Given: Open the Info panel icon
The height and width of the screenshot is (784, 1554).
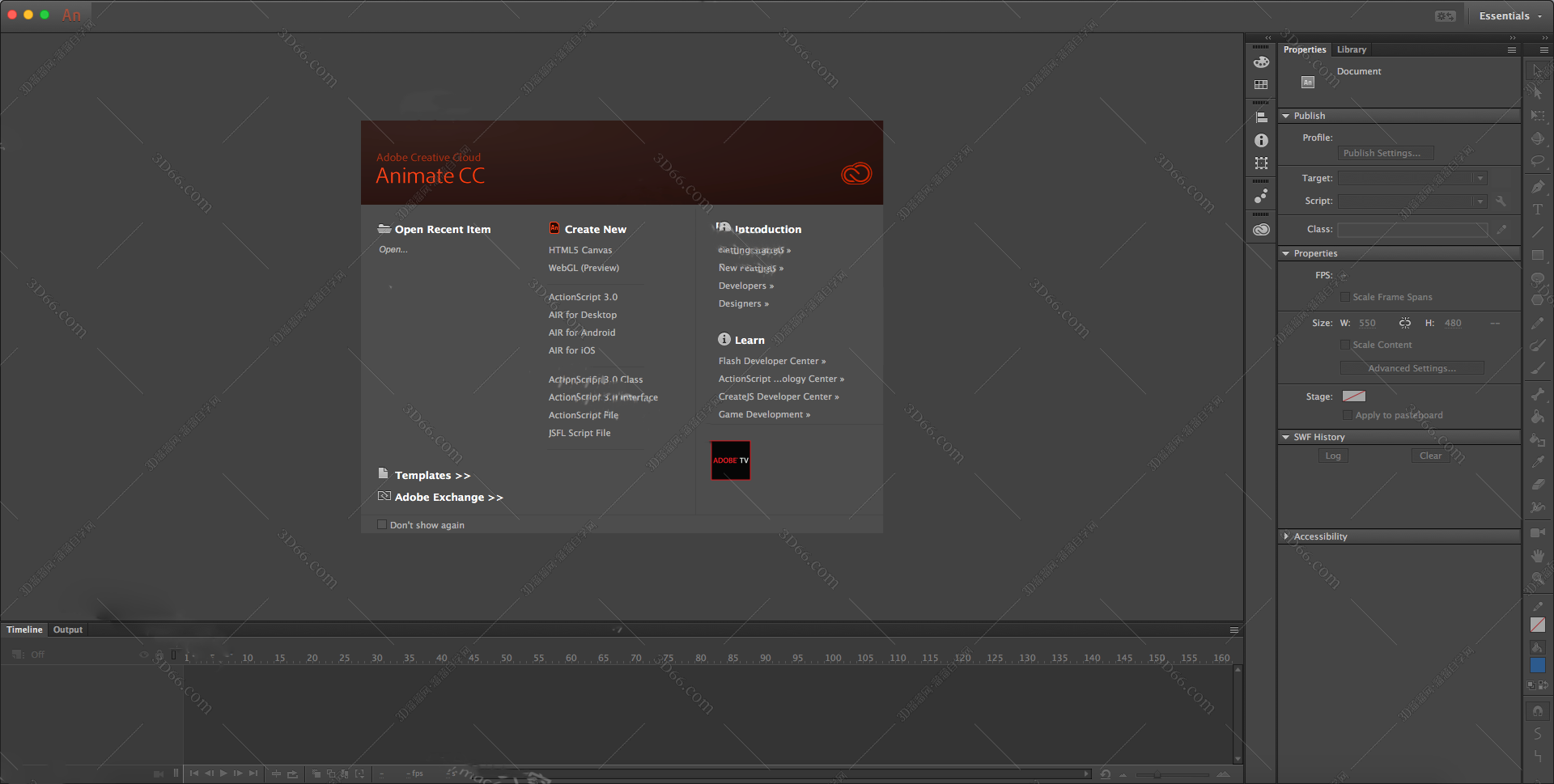Looking at the screenshot, I should 1261,141.
